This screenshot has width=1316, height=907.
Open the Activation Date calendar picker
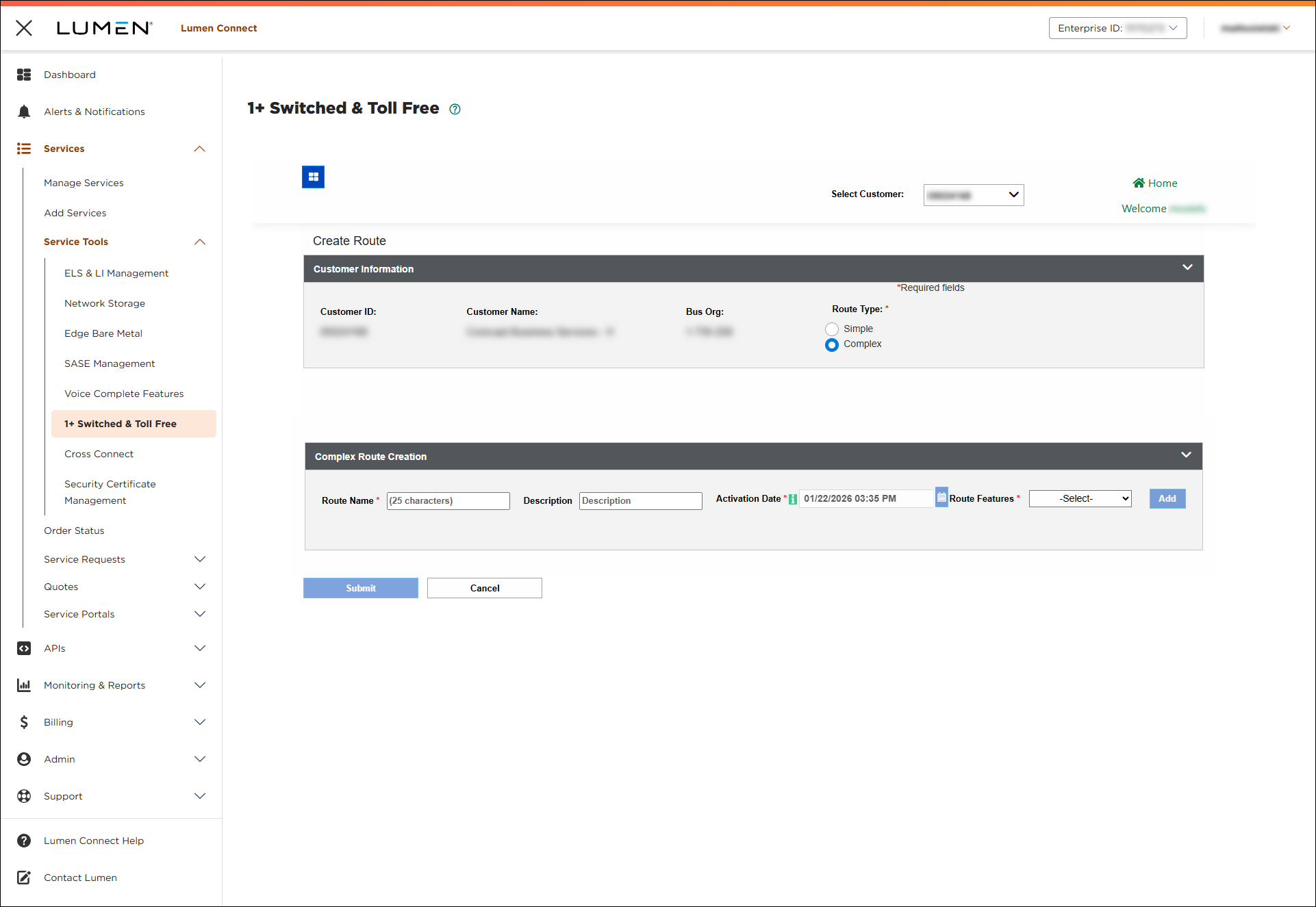pyautogui.click(x=941, y=497)
